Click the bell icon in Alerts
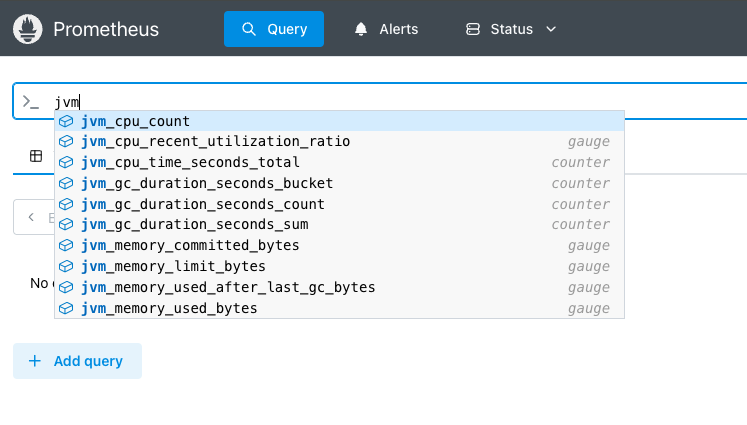Viewport: 747px width, 425px height. tap(361, 29)
